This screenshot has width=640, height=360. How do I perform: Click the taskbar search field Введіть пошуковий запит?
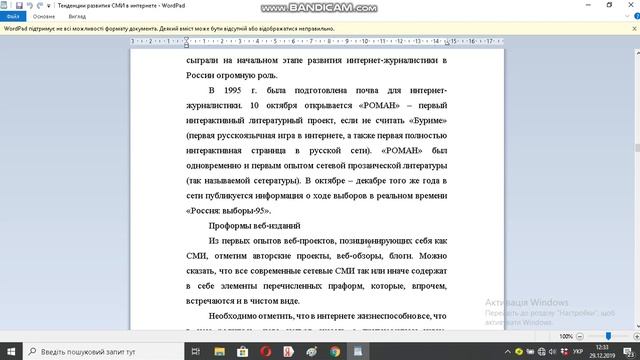104,351
